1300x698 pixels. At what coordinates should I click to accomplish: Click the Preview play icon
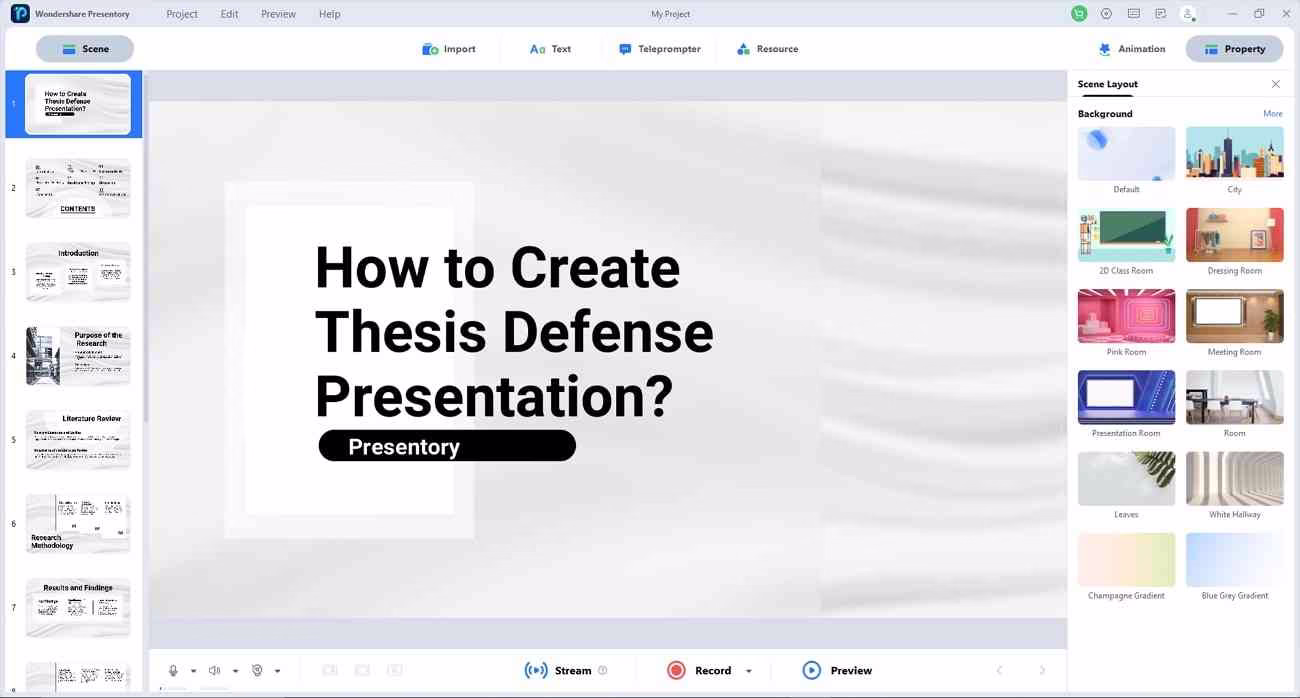(x=812, y=670)
